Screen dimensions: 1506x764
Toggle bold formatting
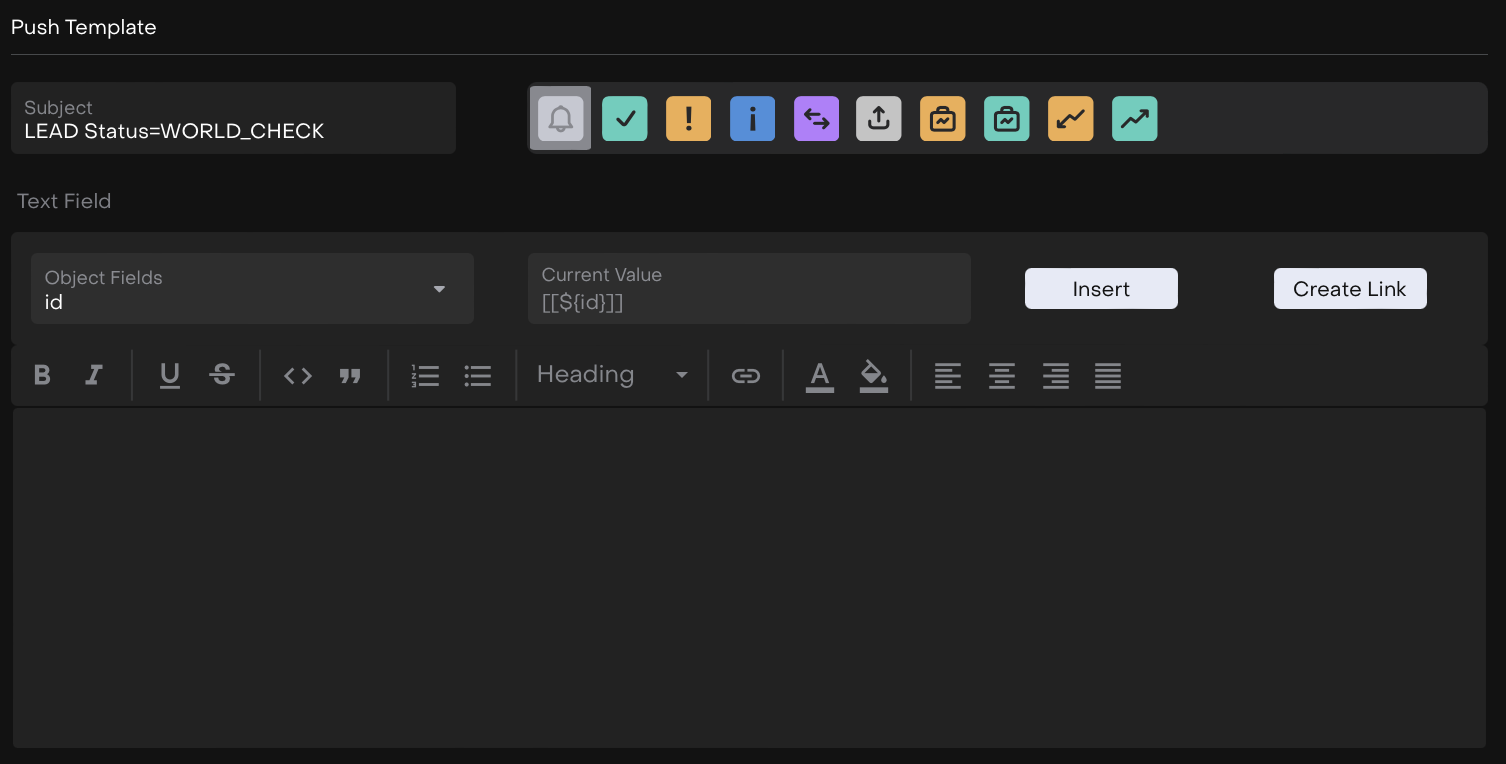pos(42,375)
